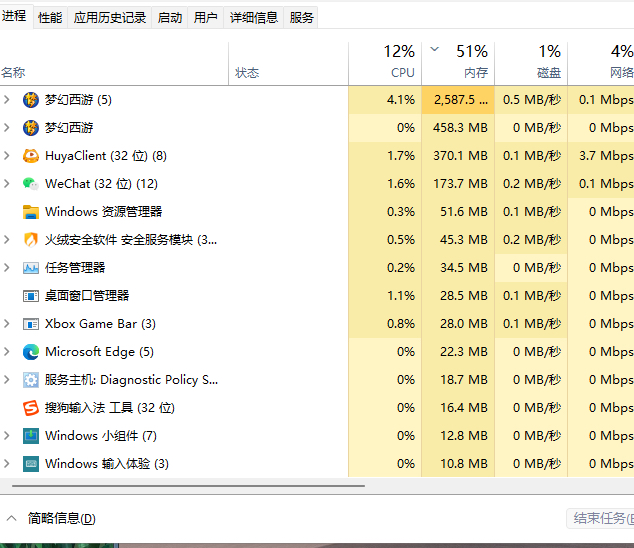
Task: Expand the single 梦幻西游 process row
Action: pyautogui.click(x=6, y=127)
